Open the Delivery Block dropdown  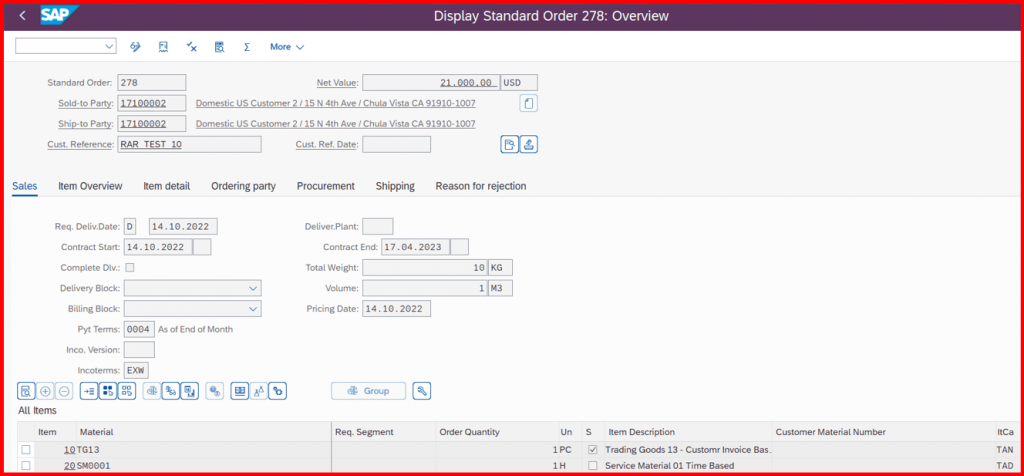[x=253, y=288]
